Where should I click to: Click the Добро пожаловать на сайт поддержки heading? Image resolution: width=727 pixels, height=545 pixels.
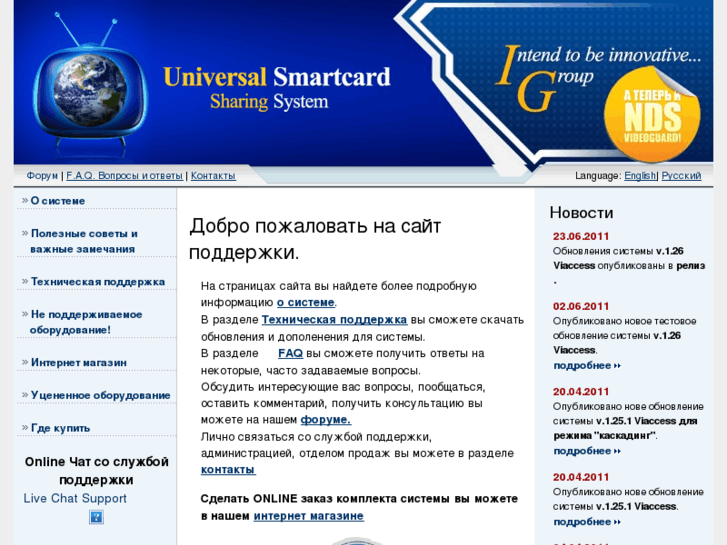(315, 239)
